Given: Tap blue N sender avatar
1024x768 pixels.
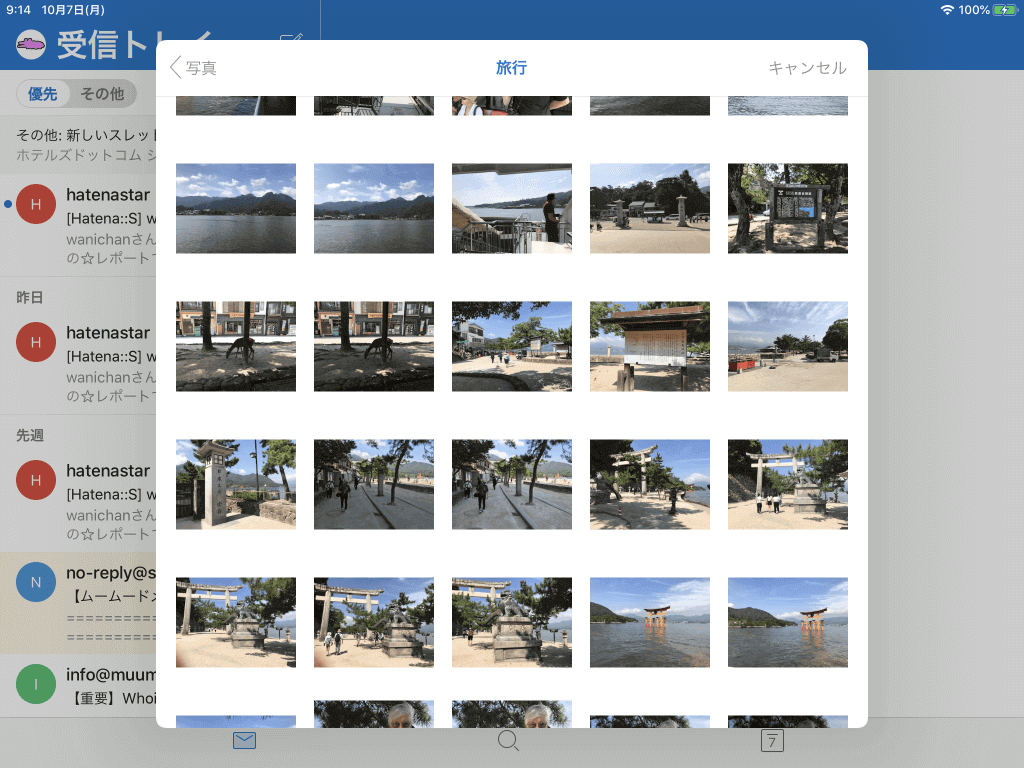Looking at the screenshot, I should (x=36, y=582).
